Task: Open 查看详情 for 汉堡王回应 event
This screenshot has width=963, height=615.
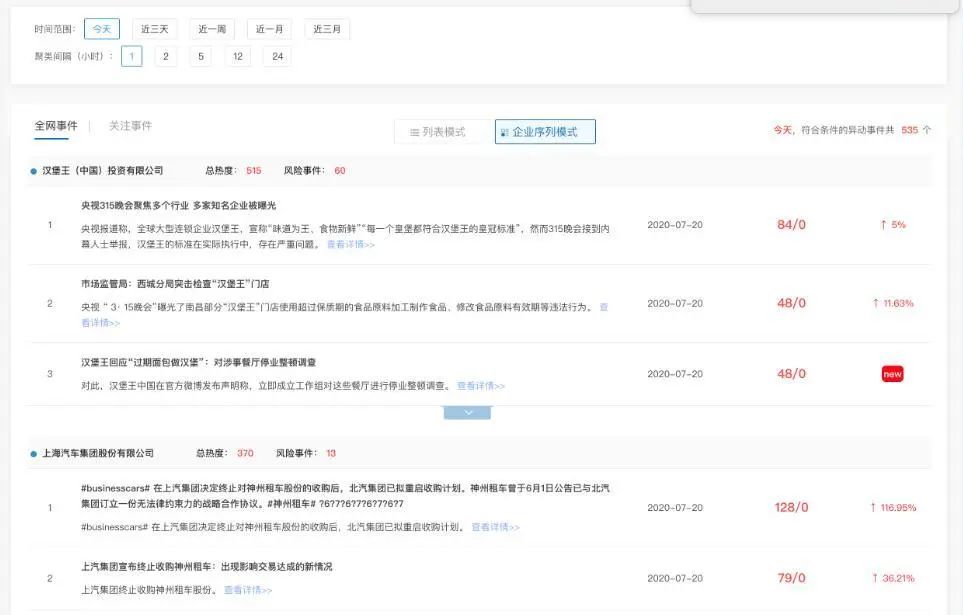Action: click(x=481, y=386)
